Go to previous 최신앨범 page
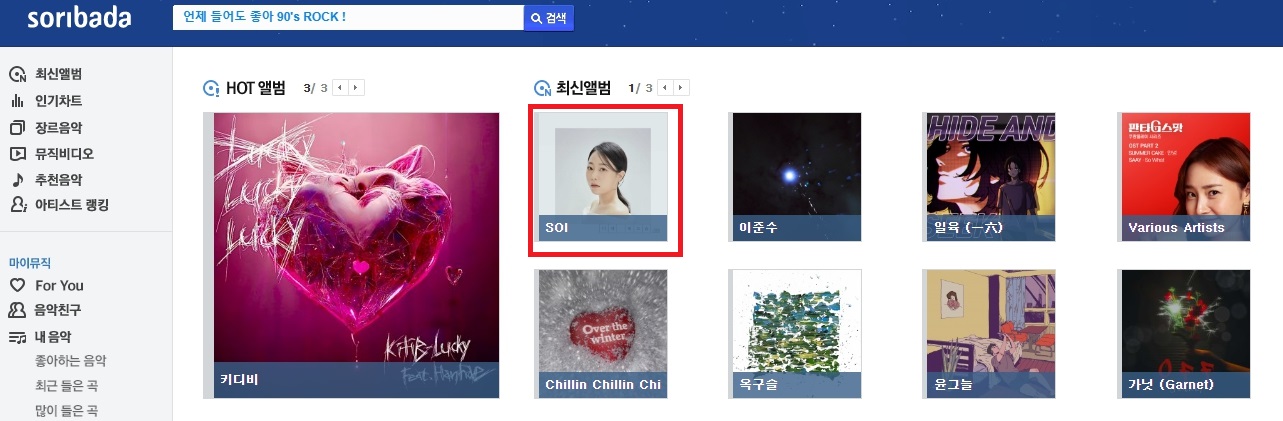The width and height of the screenshot is (1283, 421). coord(664,88)
